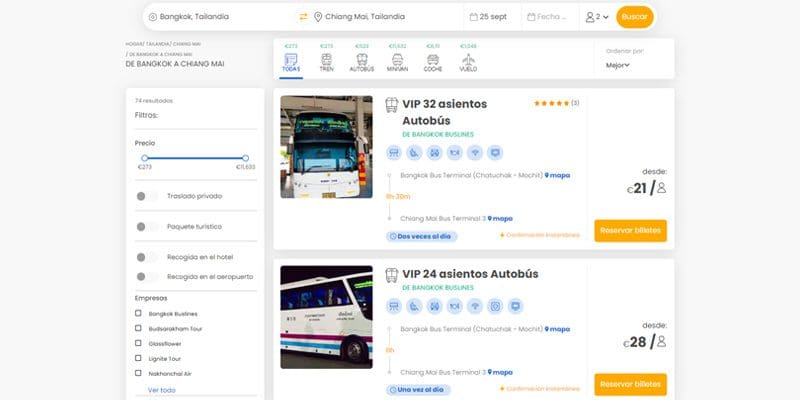800x400 pixels.
Task: Open the mapa link for VIP 24 Chiang Mai terminal
Action: (500, 372)
